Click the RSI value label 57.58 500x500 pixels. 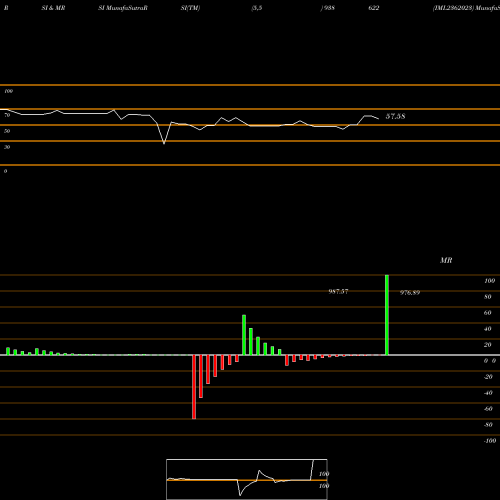pyautogui.click(x=395, y=116)
